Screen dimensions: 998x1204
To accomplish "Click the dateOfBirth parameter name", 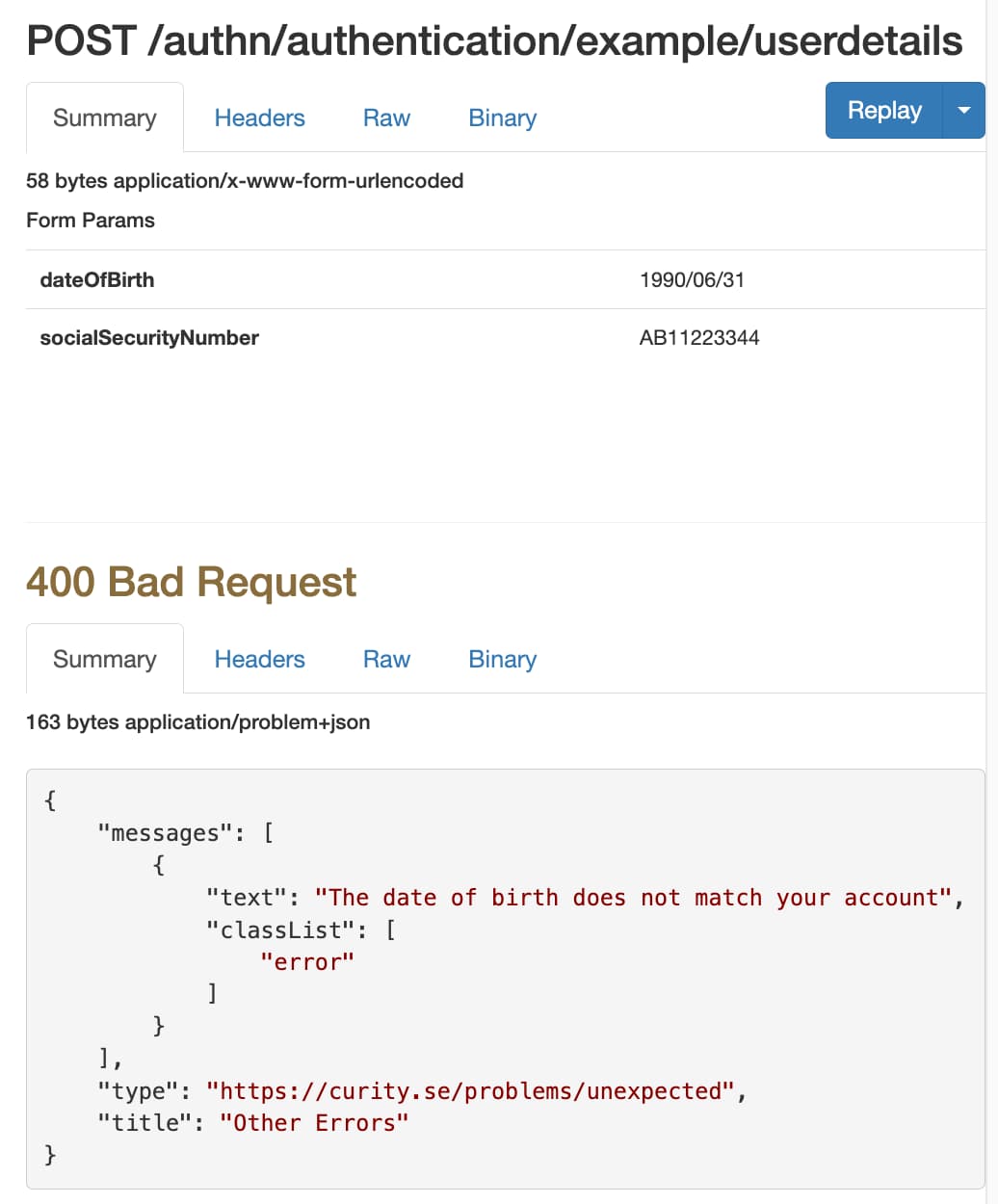I will (96, 279).
